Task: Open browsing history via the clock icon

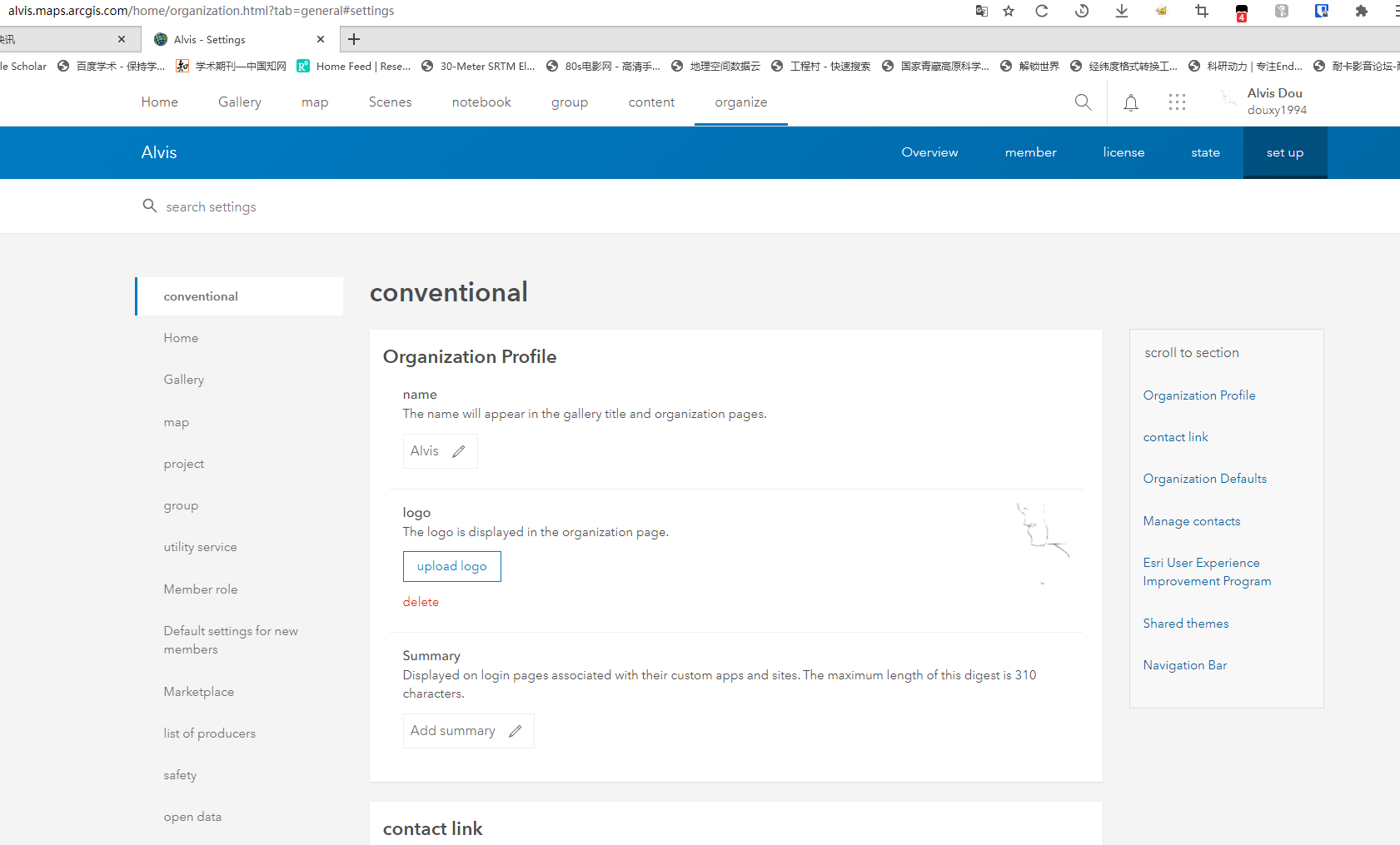Action: tap(1082, 11)
